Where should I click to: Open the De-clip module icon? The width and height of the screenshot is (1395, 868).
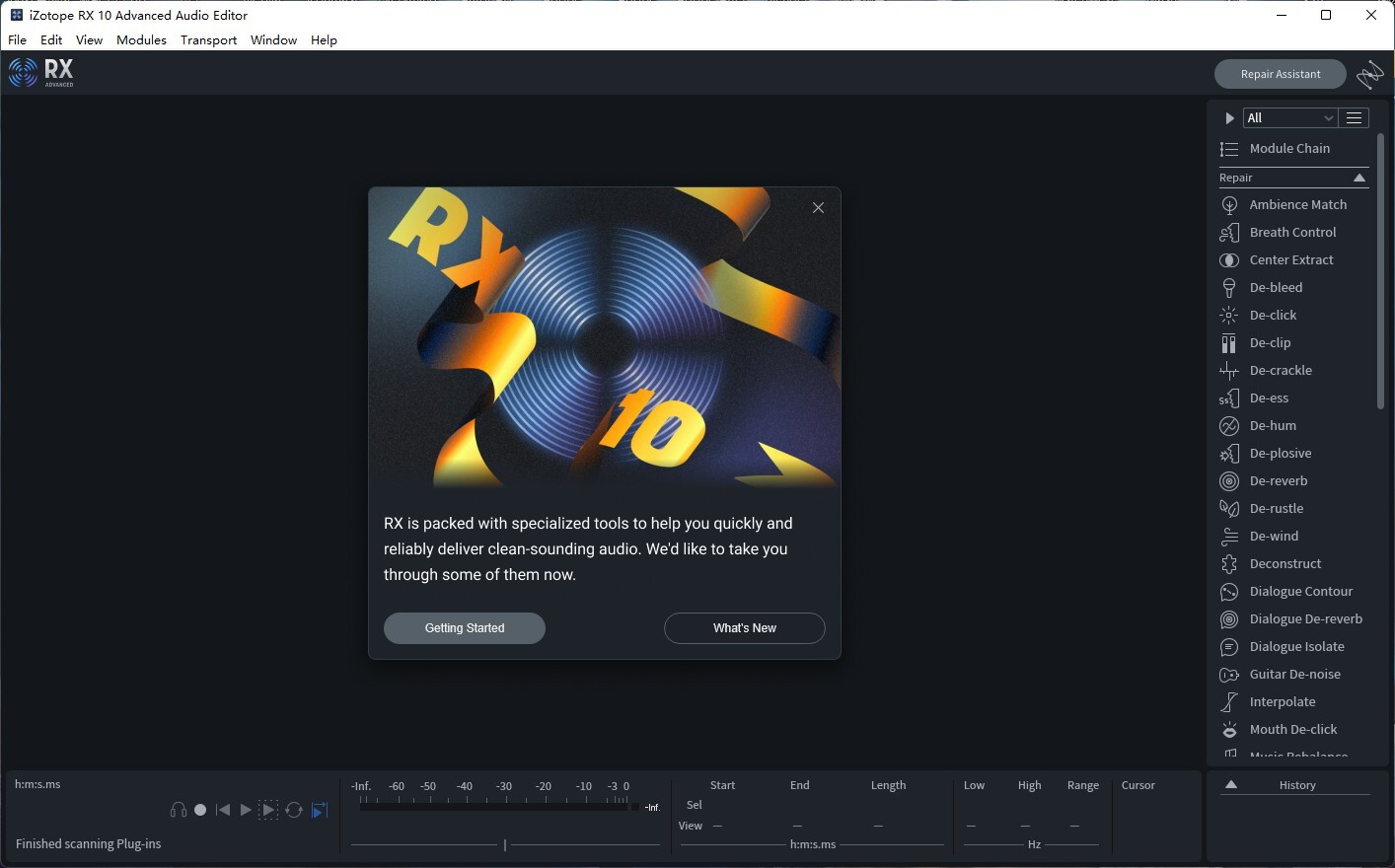(x=1229, y=343)
